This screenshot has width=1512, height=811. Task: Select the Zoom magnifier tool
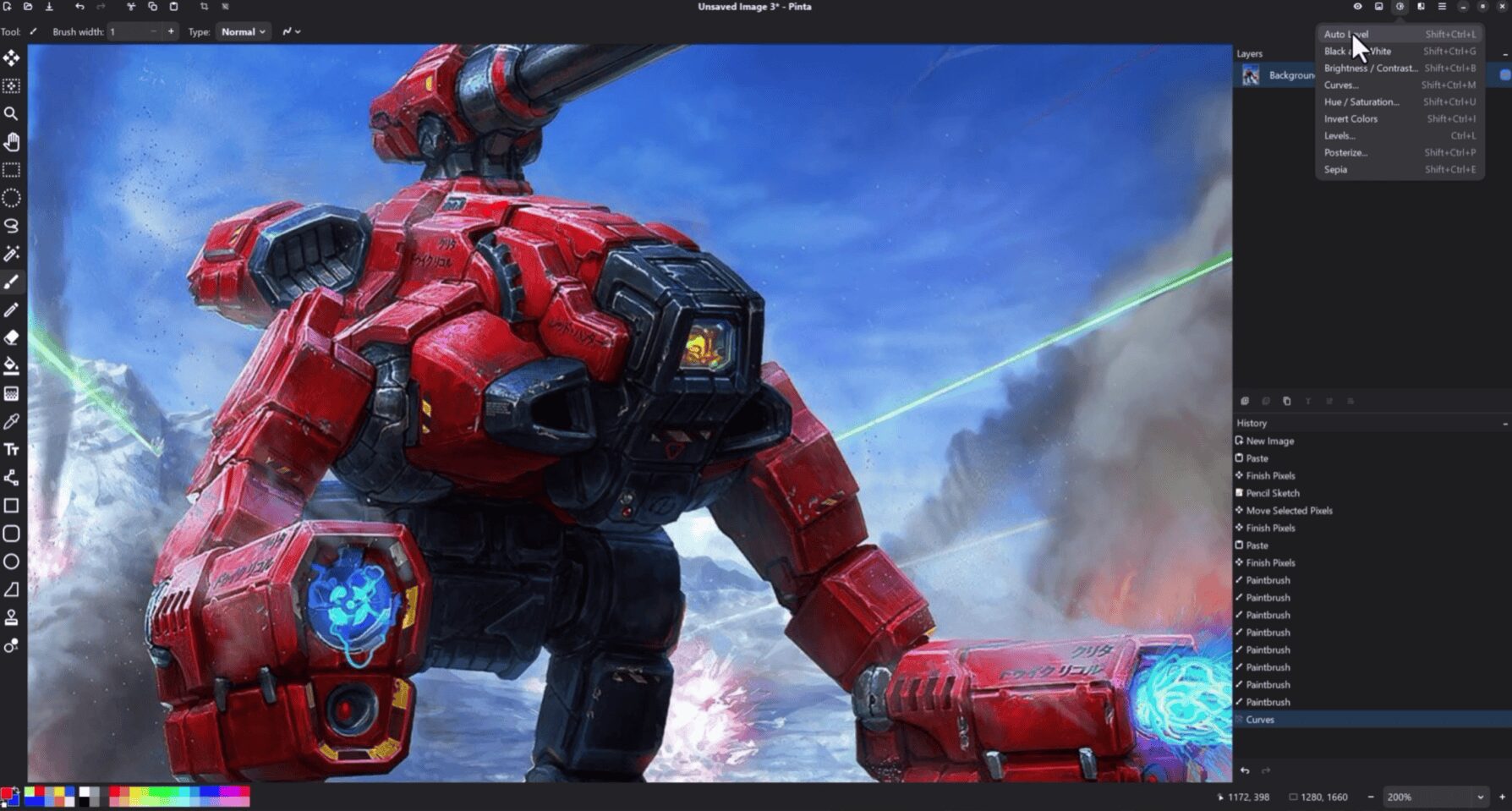click(x=11, y=113)
